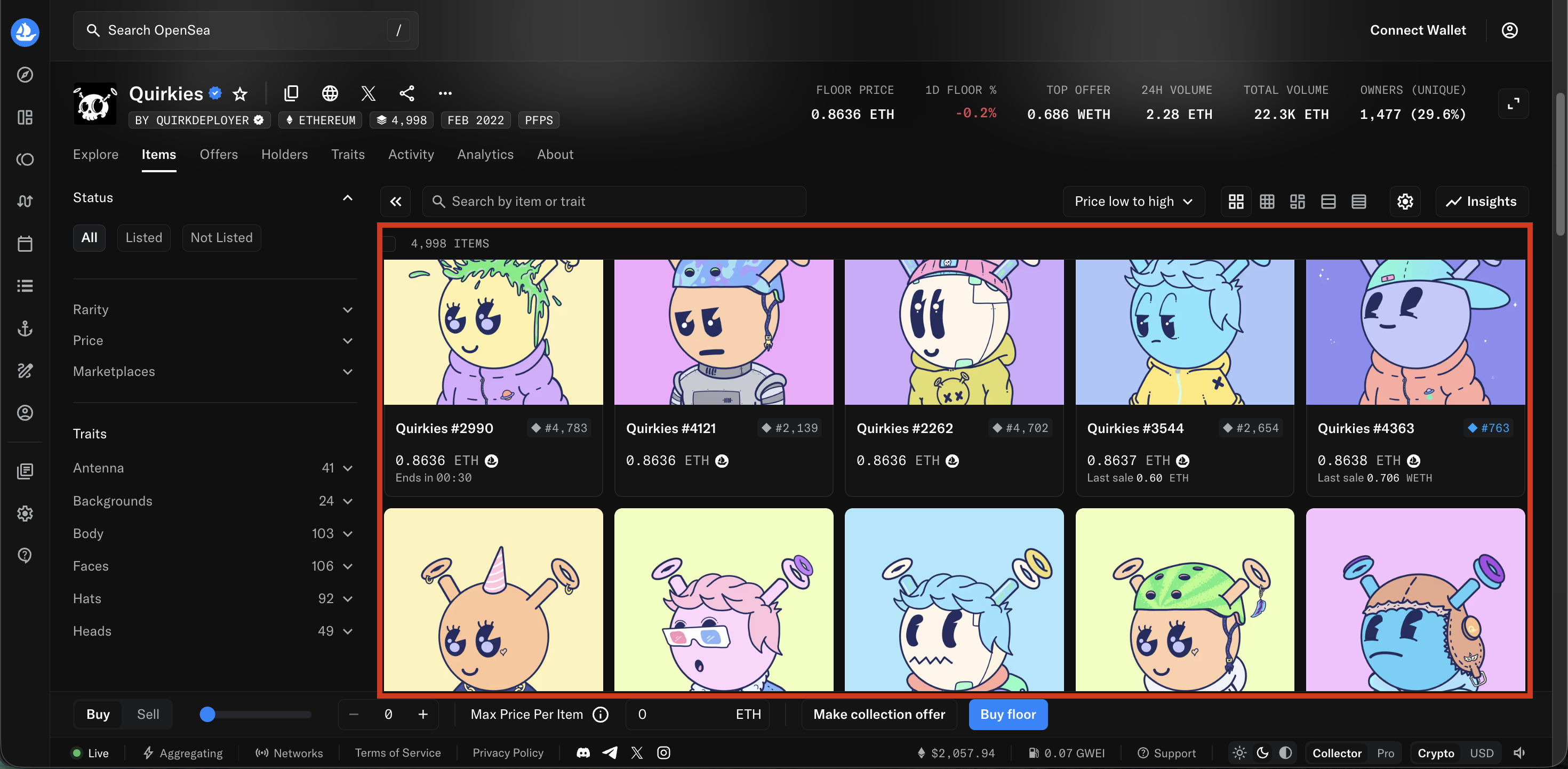Share the Quirkies collection via share icon

pyautogui.click(x=406, y=93)
